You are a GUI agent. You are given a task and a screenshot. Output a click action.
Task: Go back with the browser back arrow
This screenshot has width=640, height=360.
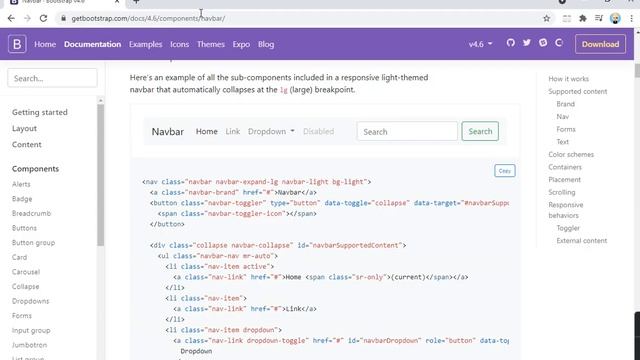tap(11, 18)
